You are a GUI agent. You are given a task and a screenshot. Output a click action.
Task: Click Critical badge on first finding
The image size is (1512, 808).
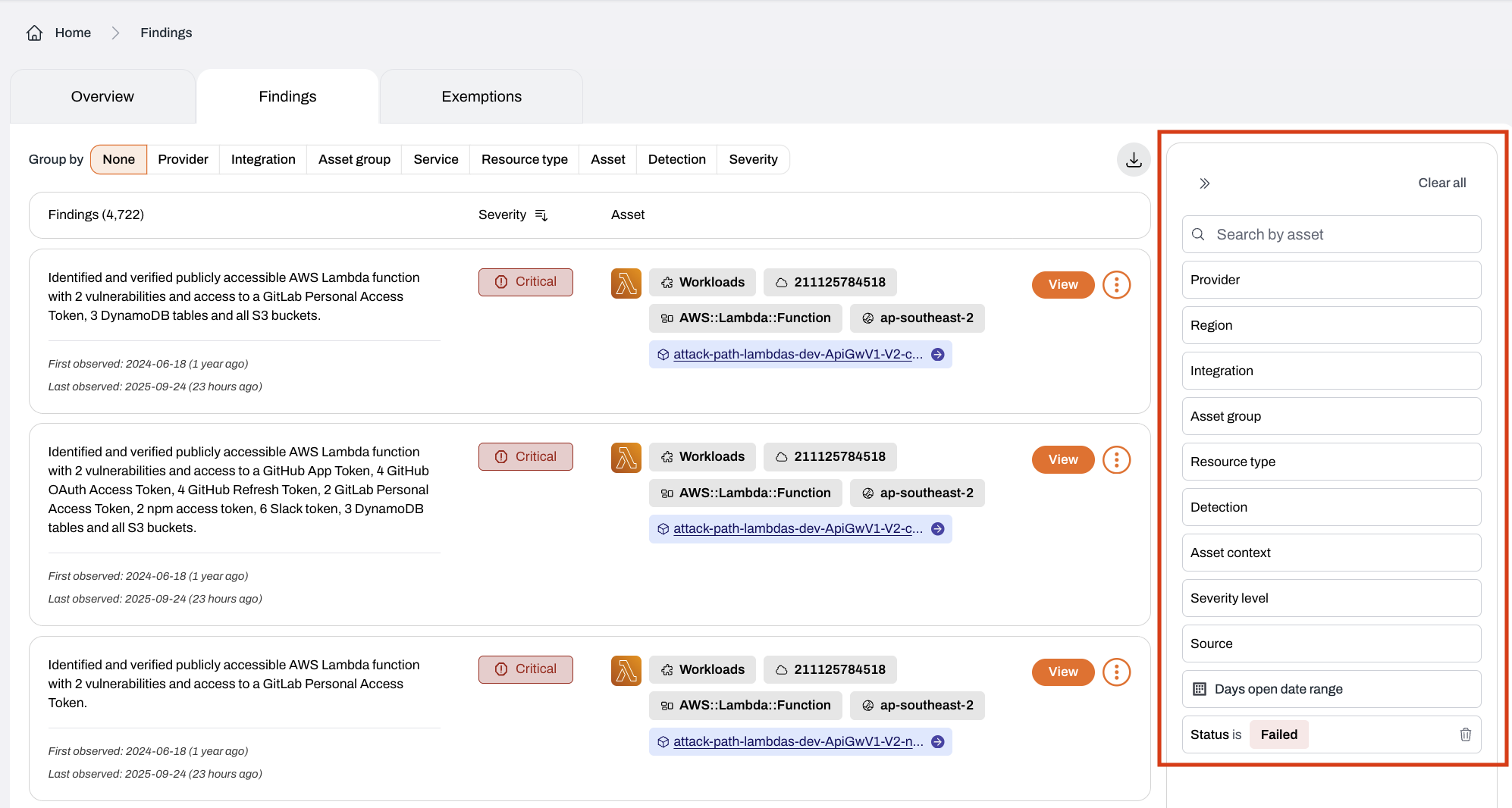(525, 282)
